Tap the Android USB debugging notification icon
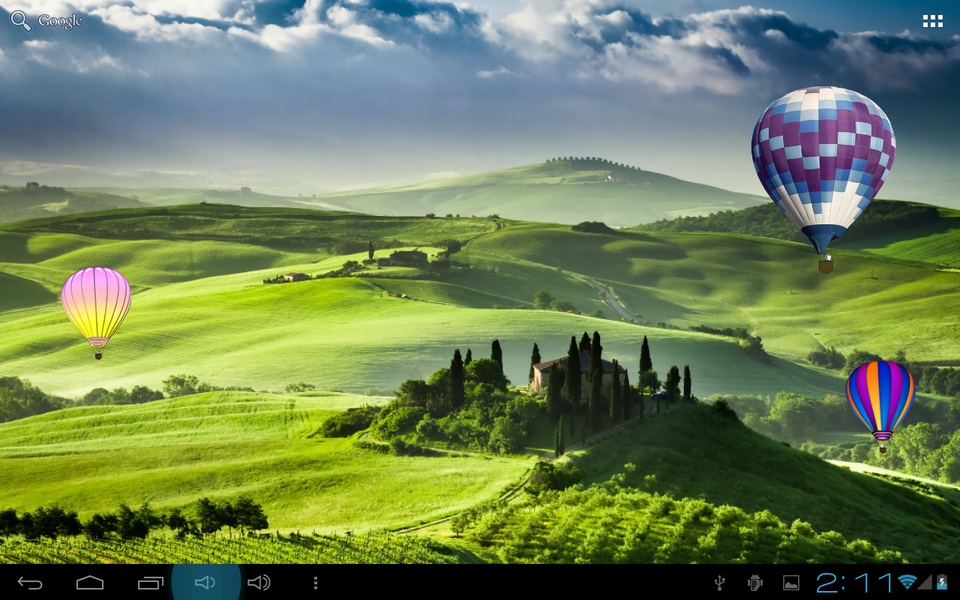 [756, 583]
